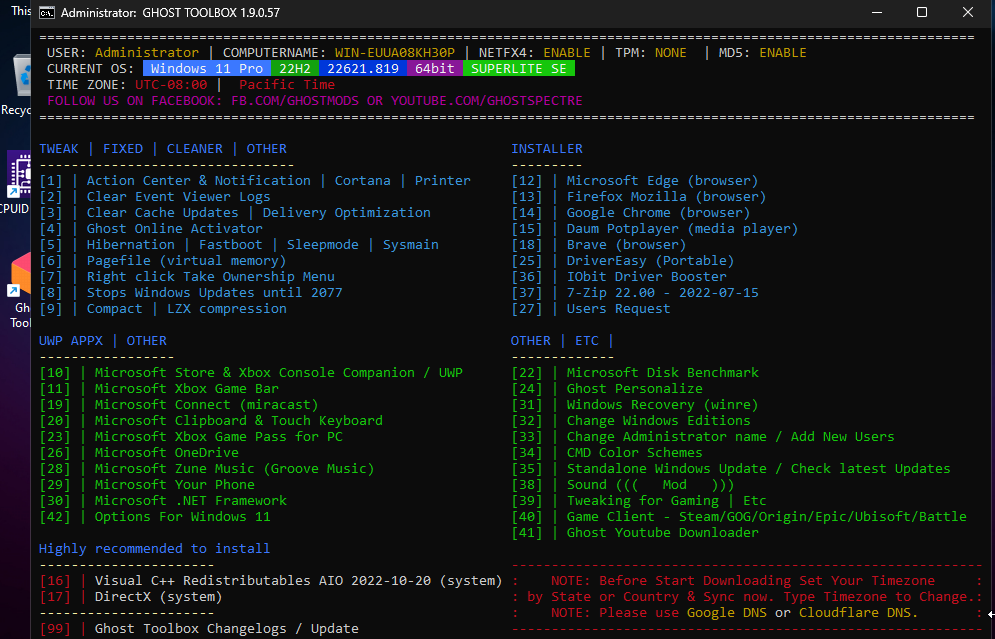Click the Windows 11 Pro label

(207, 69)
